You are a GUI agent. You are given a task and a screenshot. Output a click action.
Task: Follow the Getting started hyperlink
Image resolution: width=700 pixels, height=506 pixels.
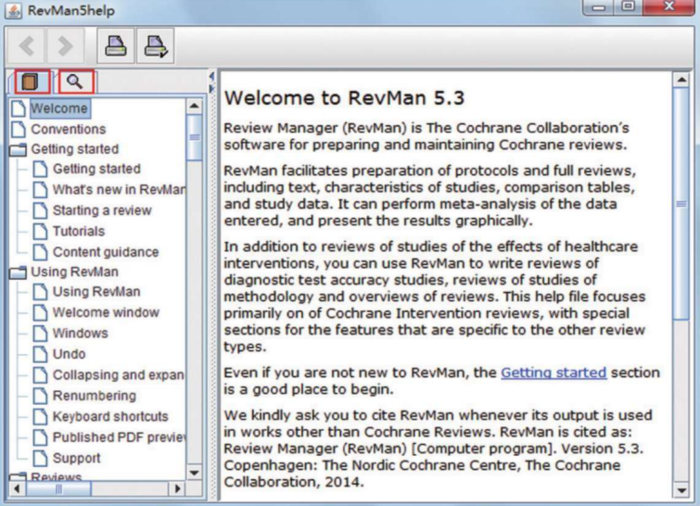(554, 372)
